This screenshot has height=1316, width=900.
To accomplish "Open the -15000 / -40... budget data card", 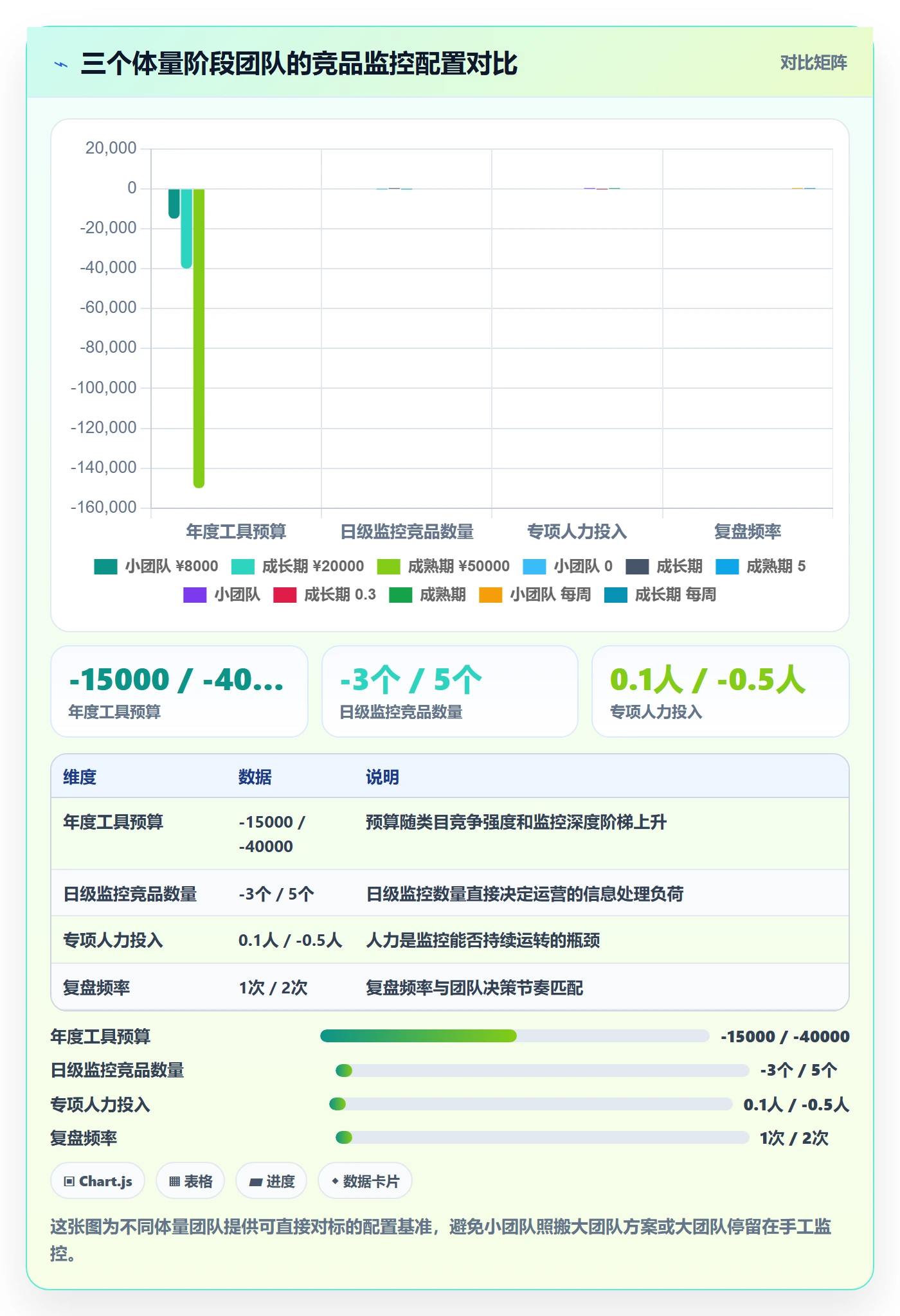I will [179, 691].
